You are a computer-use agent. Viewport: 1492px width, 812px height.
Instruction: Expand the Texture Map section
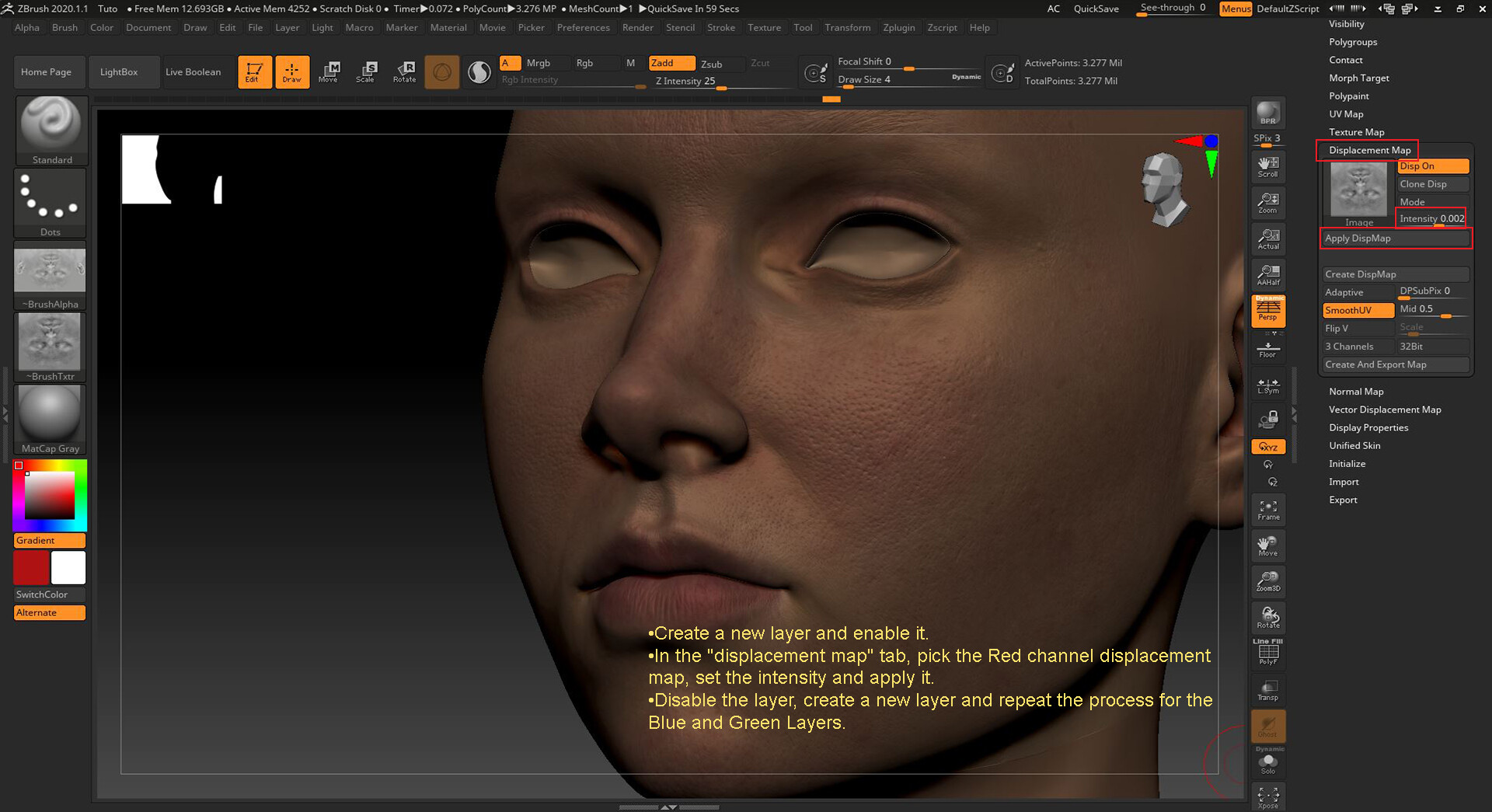click(1356, 131)
